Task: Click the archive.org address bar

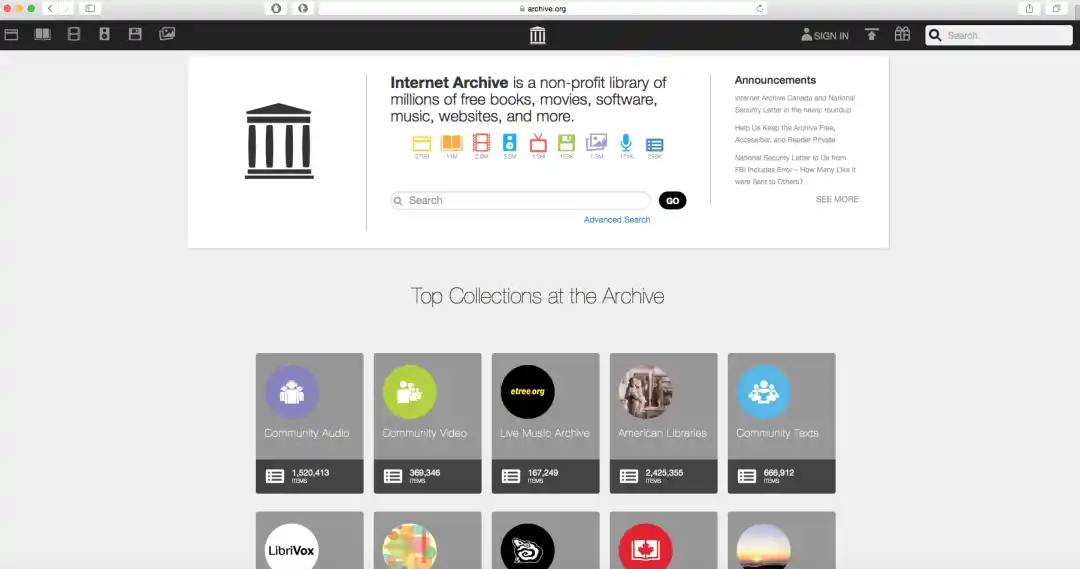Action: pyautogui.click(x=543, y=8)
